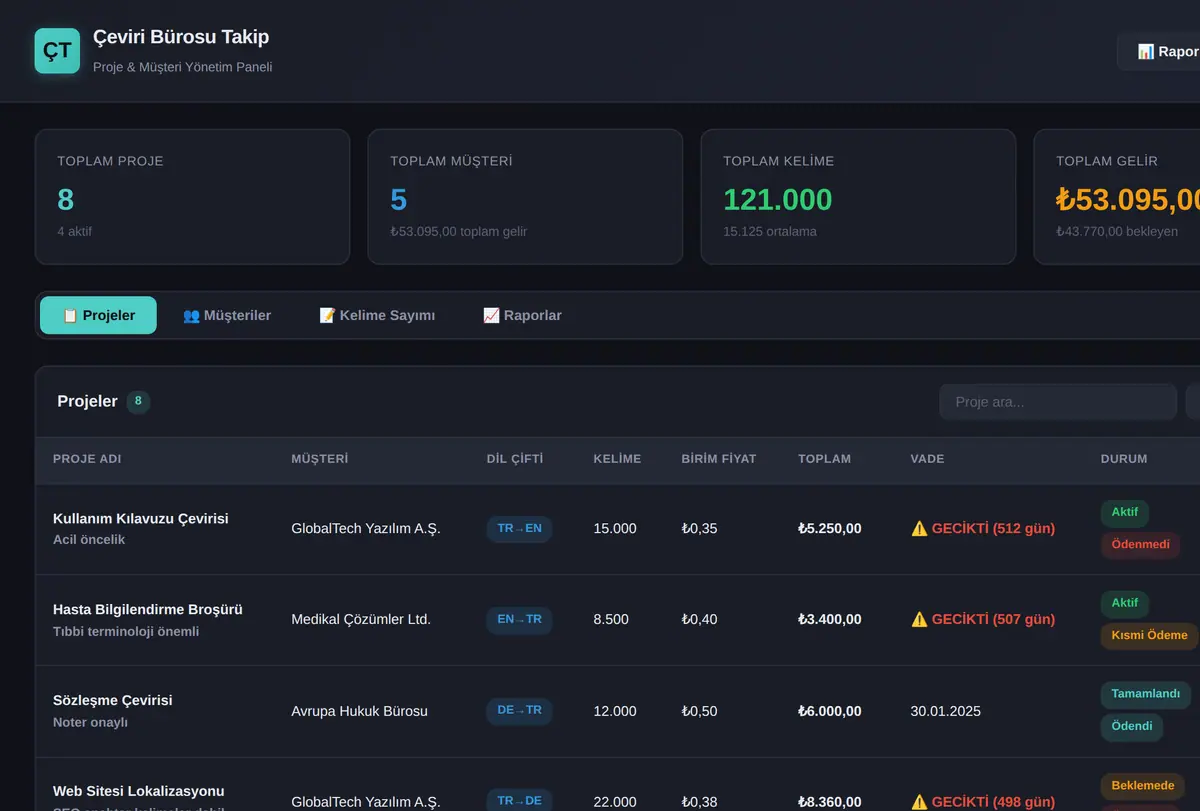Click the Vade column header
The width and height of the screenshot is (1200, 811).
(x=927, y=459)
